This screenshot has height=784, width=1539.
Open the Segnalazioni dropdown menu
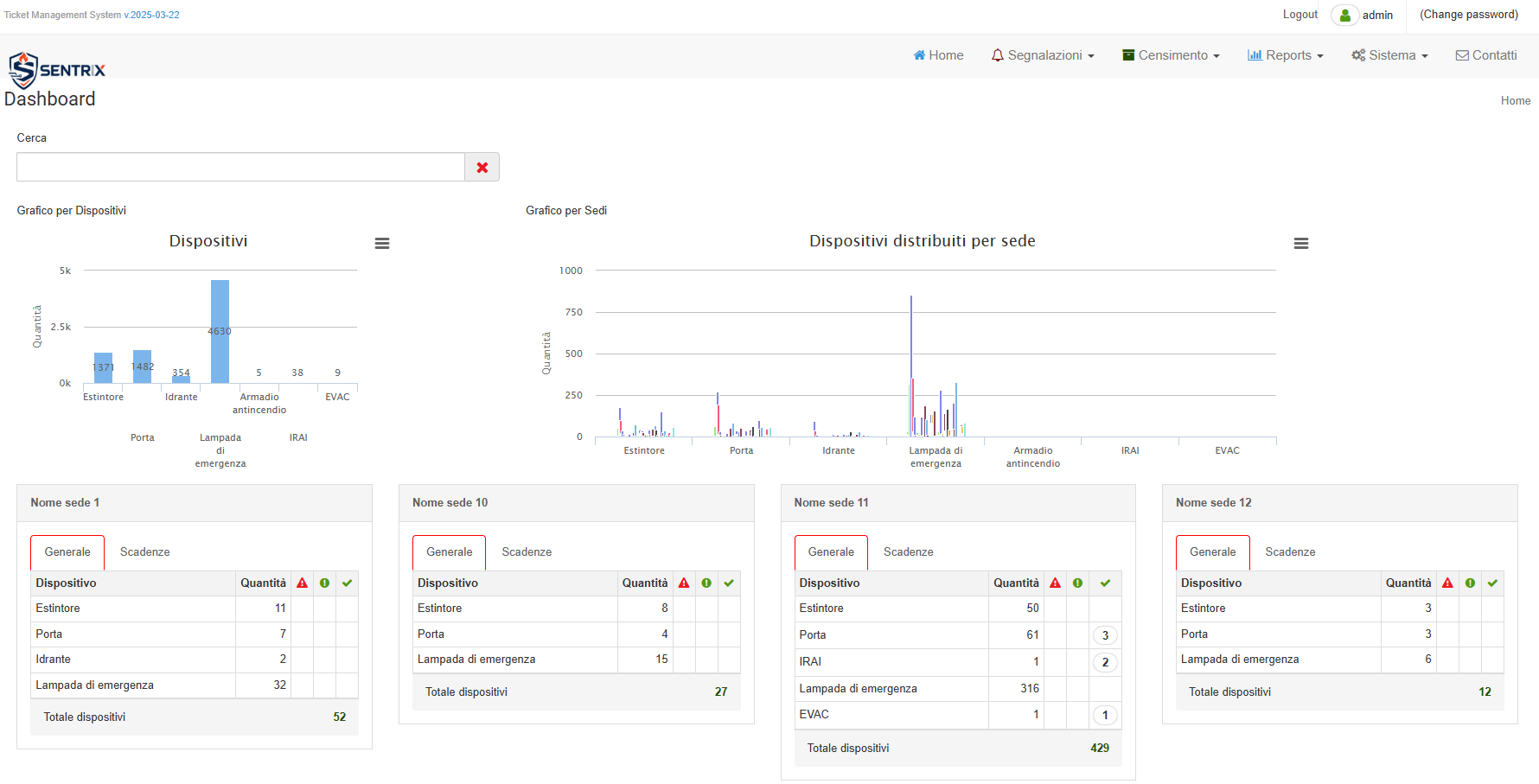(x=1044, y=55)
